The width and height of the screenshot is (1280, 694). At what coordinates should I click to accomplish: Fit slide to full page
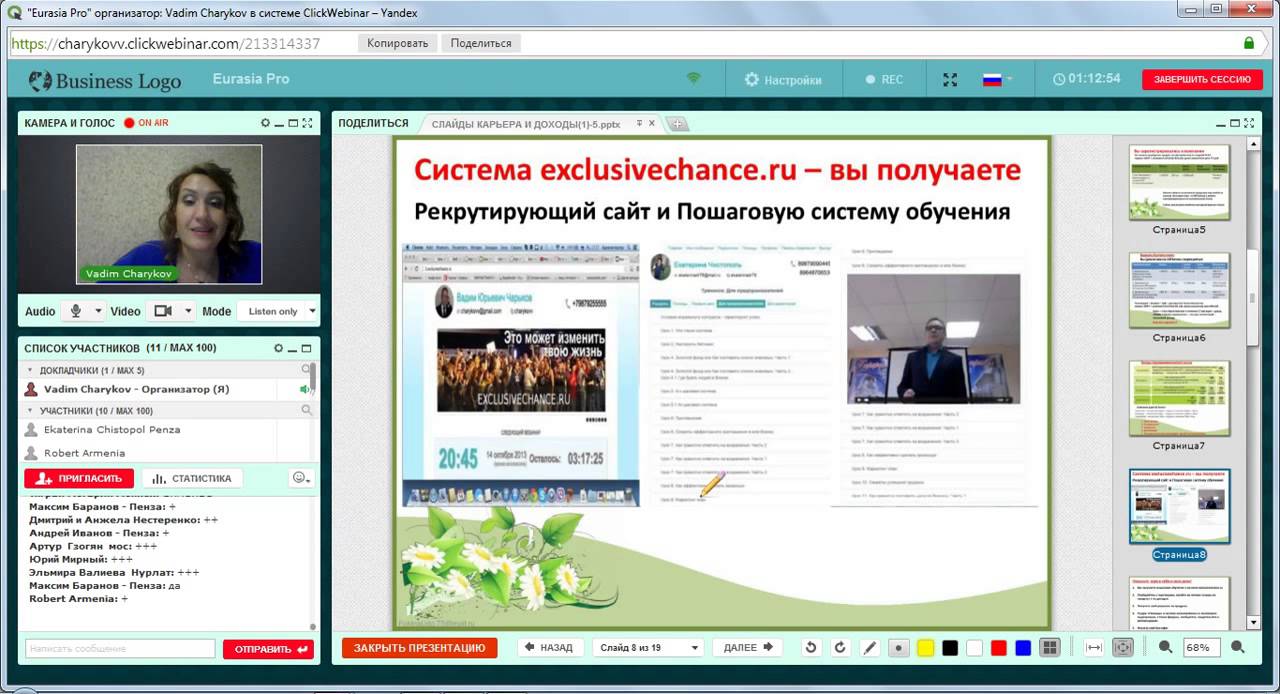pyautogui.click(x=1122, y=648)
